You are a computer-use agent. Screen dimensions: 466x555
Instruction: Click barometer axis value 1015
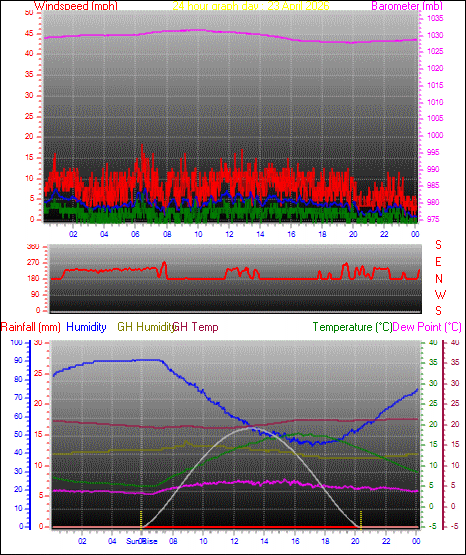(x=435, y=85)
